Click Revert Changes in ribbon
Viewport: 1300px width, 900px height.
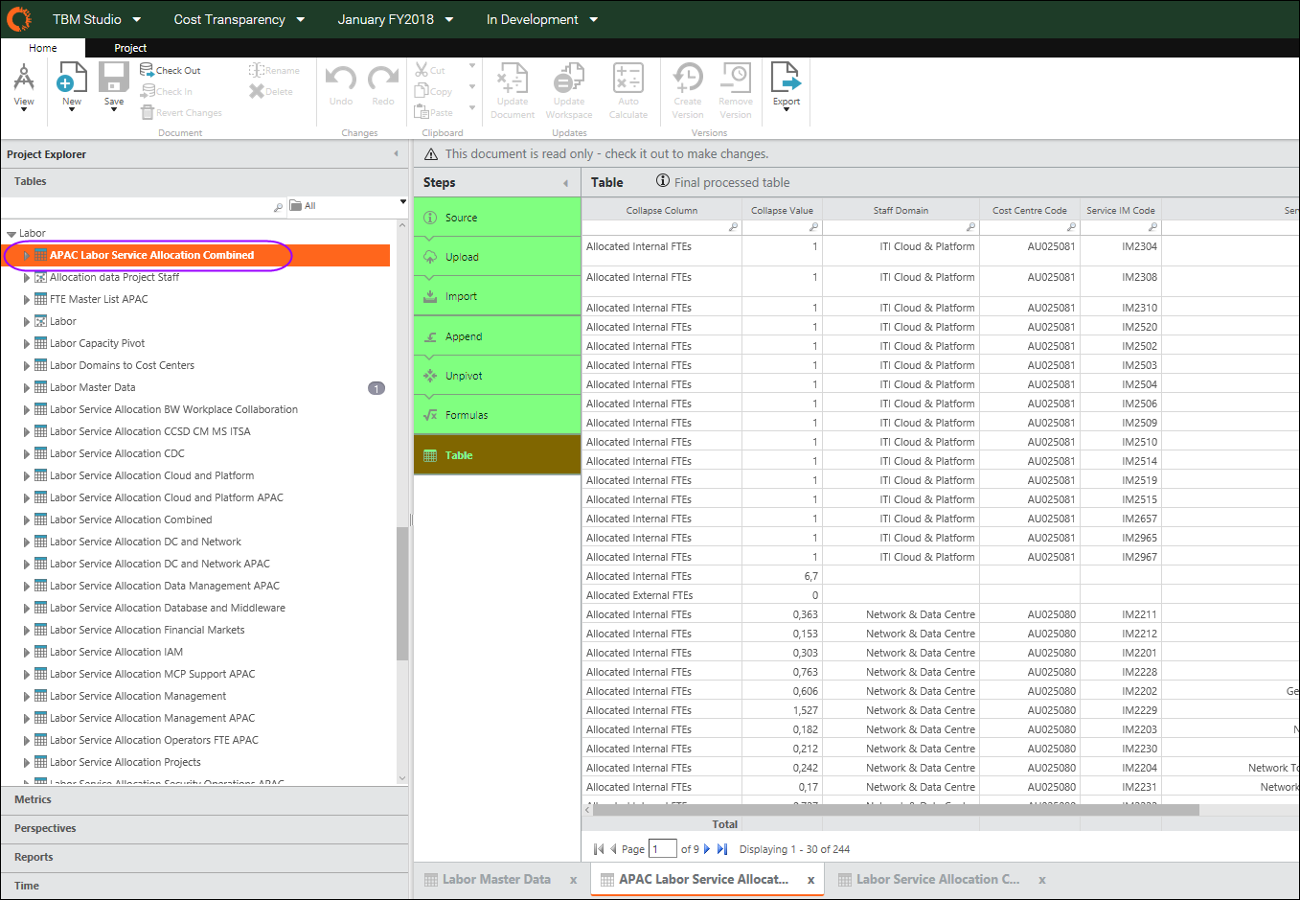click(x=181, y=113)
